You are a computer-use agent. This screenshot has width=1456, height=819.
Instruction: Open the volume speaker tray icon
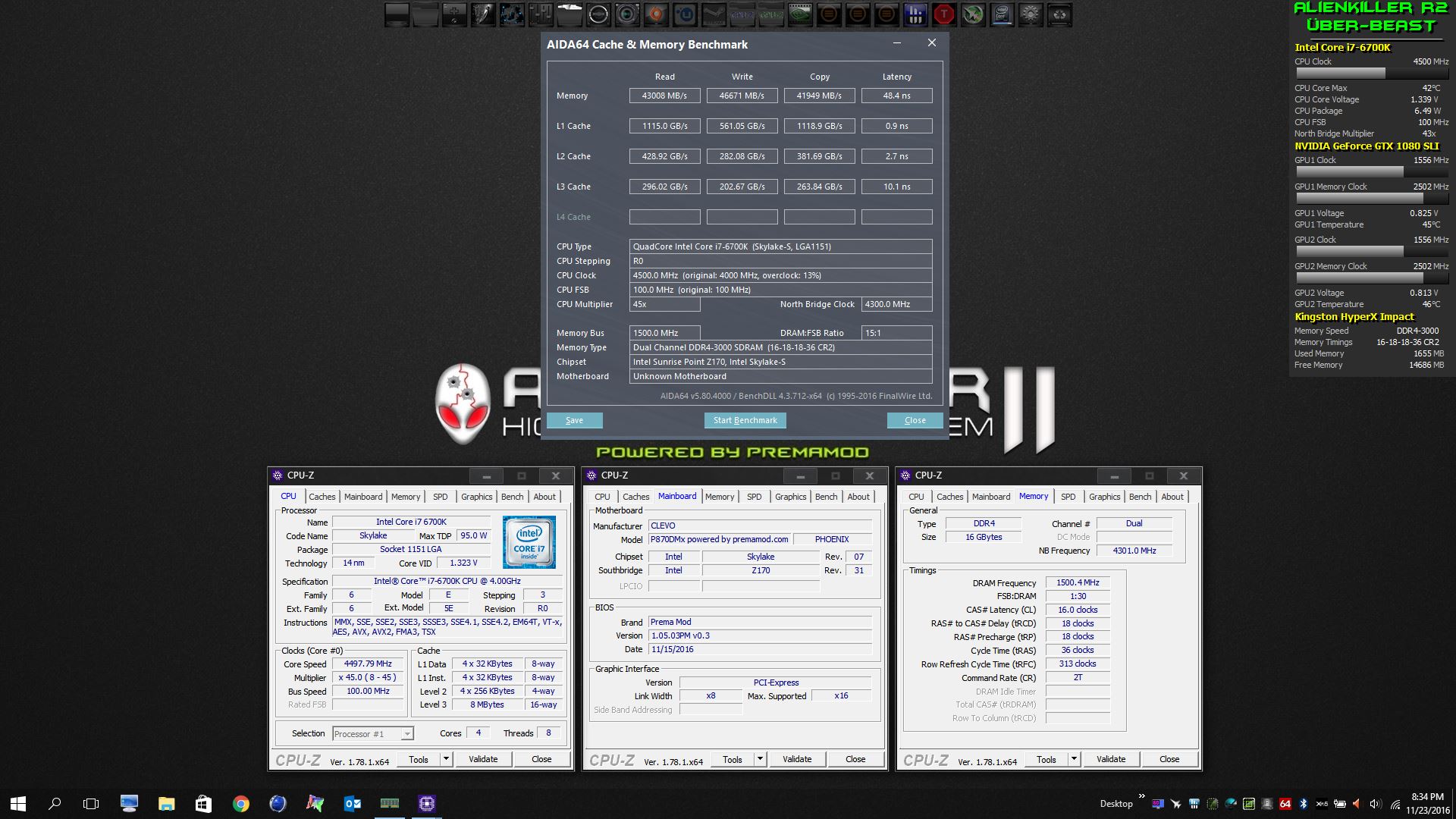pos(1376,804)
